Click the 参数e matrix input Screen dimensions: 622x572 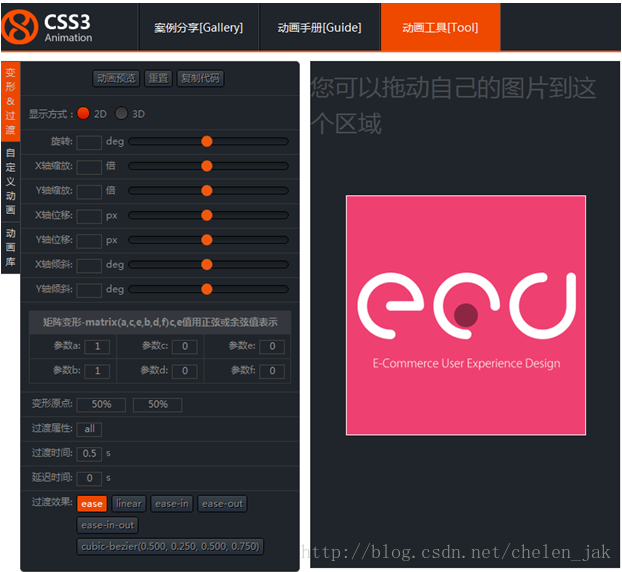point(272,347)
